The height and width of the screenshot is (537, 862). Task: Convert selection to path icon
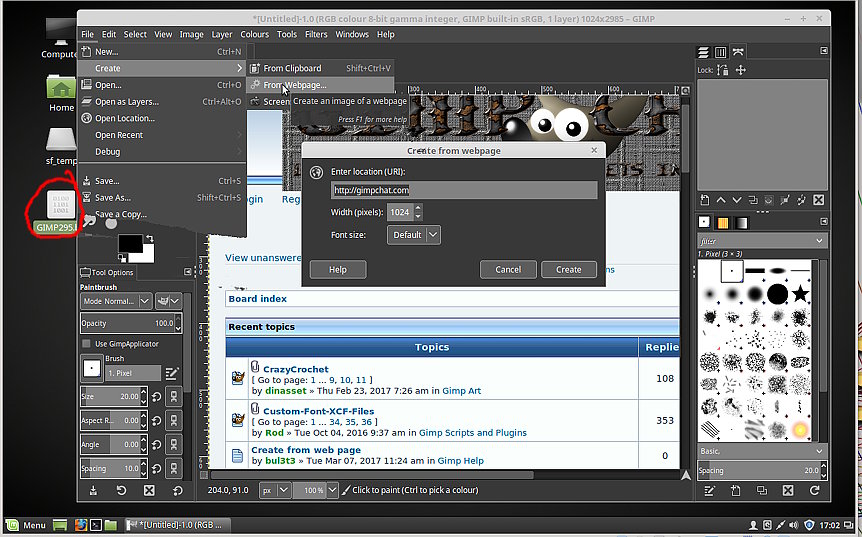[x=769, y=200]
